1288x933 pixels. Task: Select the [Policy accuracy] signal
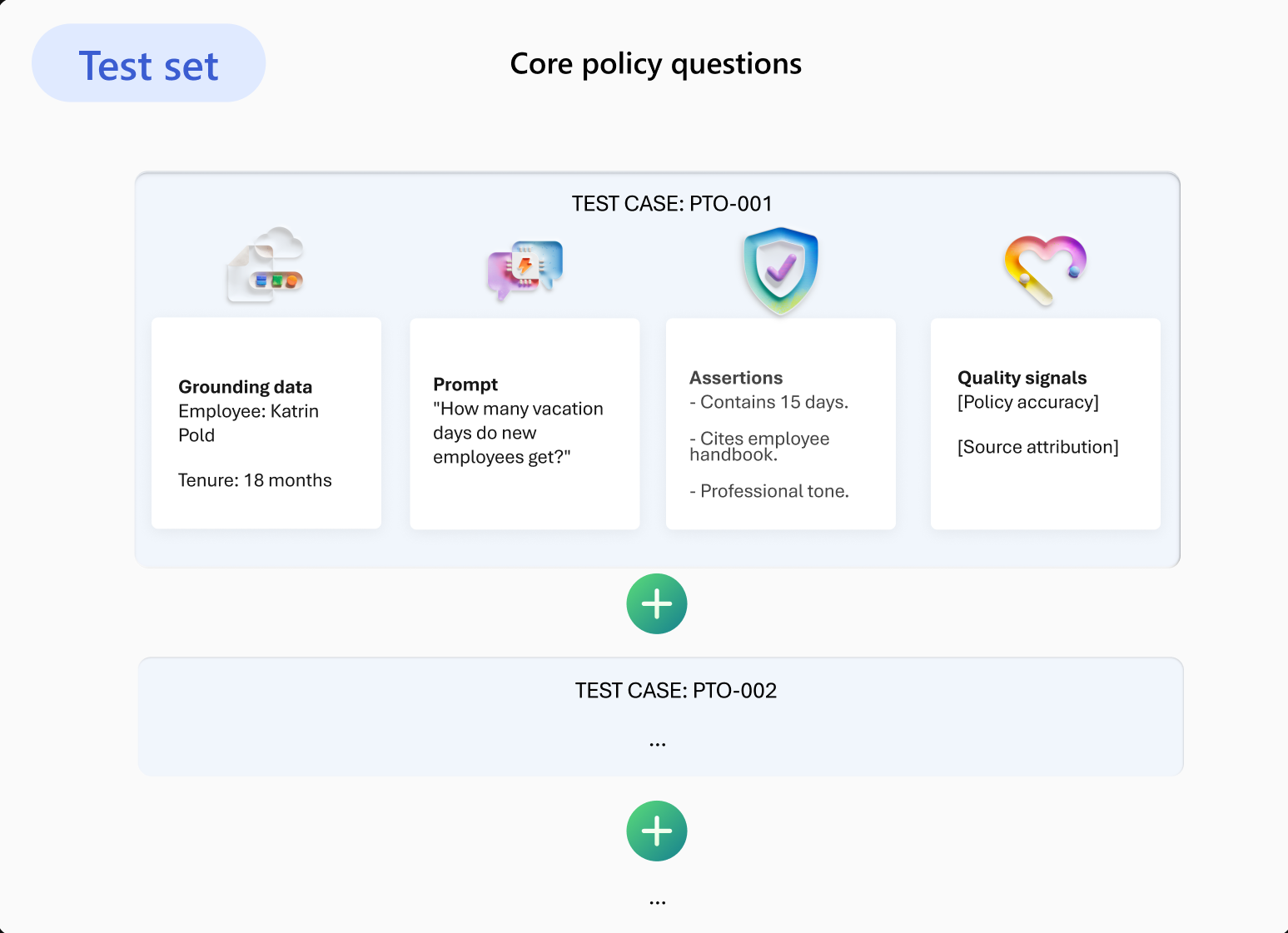tap(1028, 402)
